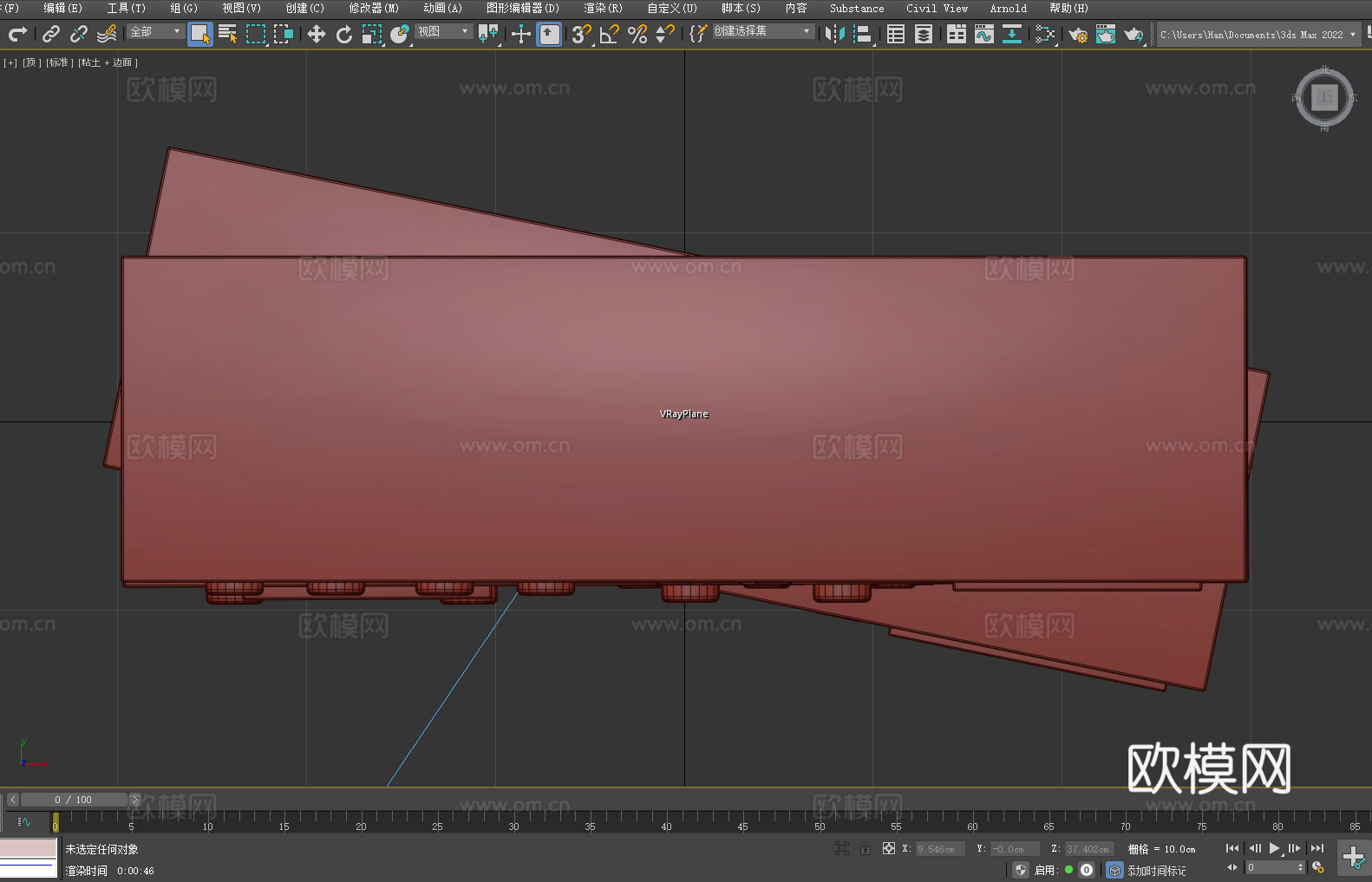Toggle the selection lock padlock icon

(x=866, y=848)
